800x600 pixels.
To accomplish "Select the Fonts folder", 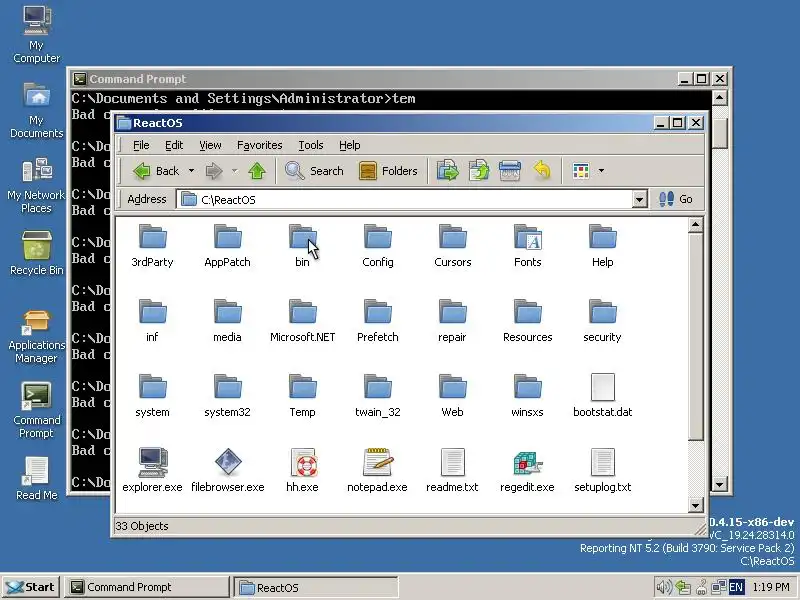I will coord(528,246).
